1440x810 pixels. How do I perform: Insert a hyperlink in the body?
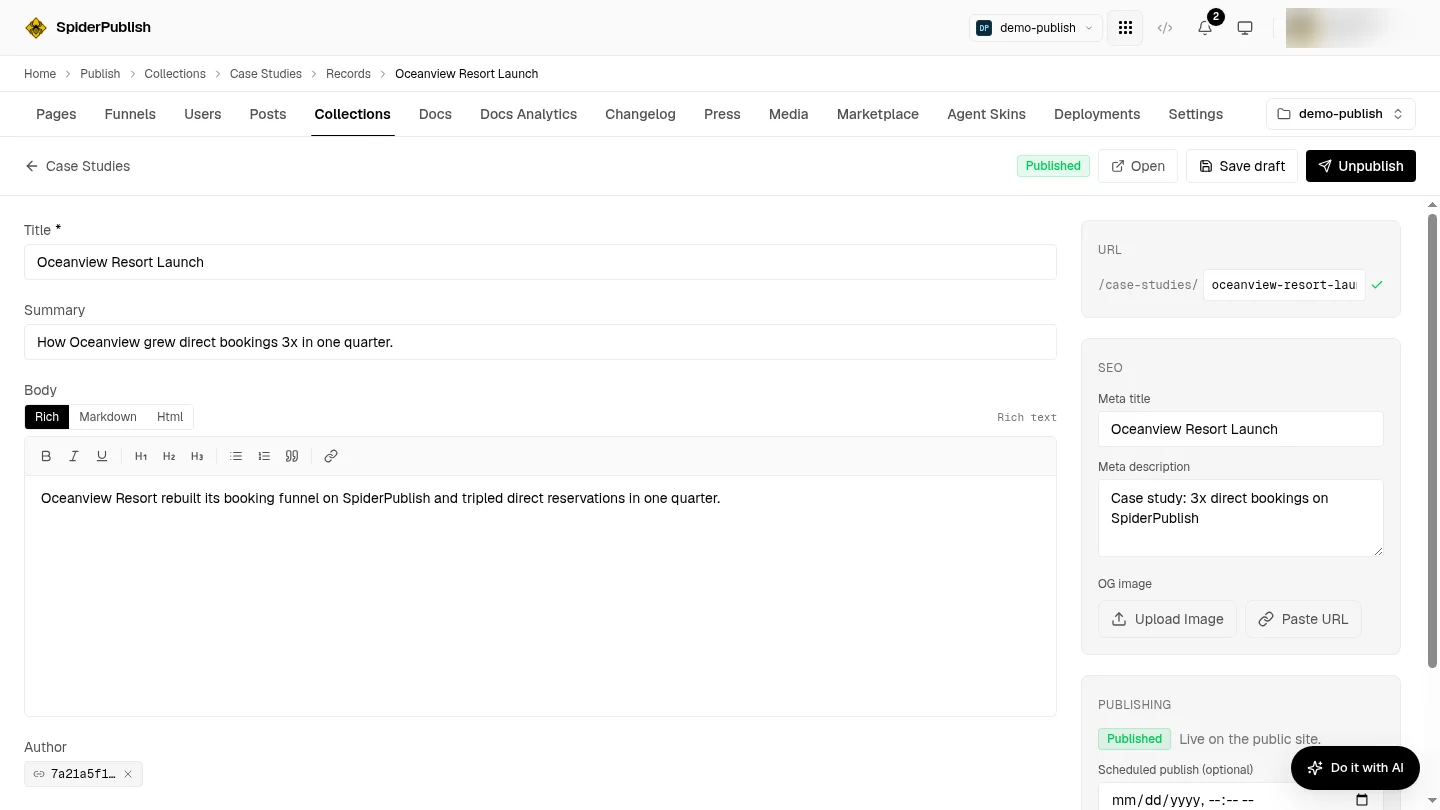click(x=331, y=456)
